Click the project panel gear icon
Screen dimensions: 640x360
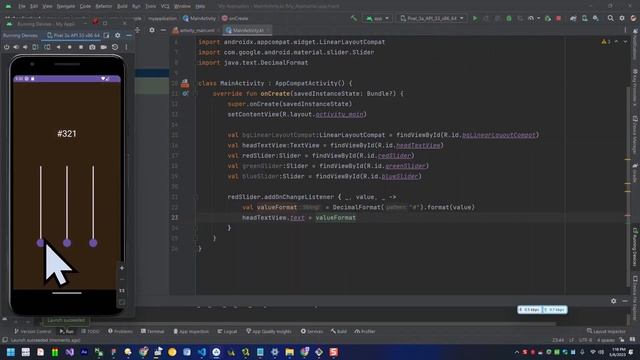[152, 30]
